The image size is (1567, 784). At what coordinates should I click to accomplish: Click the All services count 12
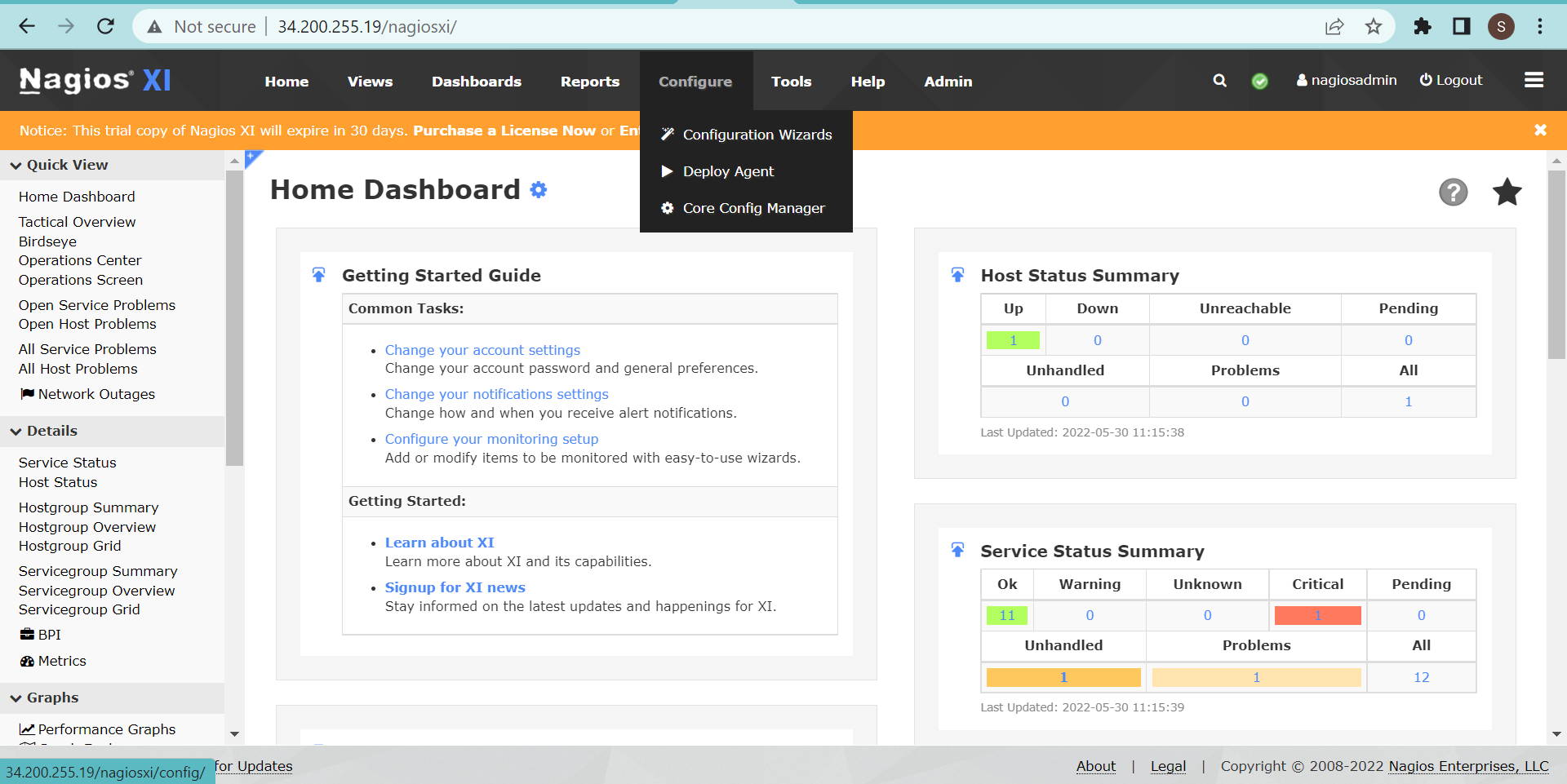(1421, 677)
